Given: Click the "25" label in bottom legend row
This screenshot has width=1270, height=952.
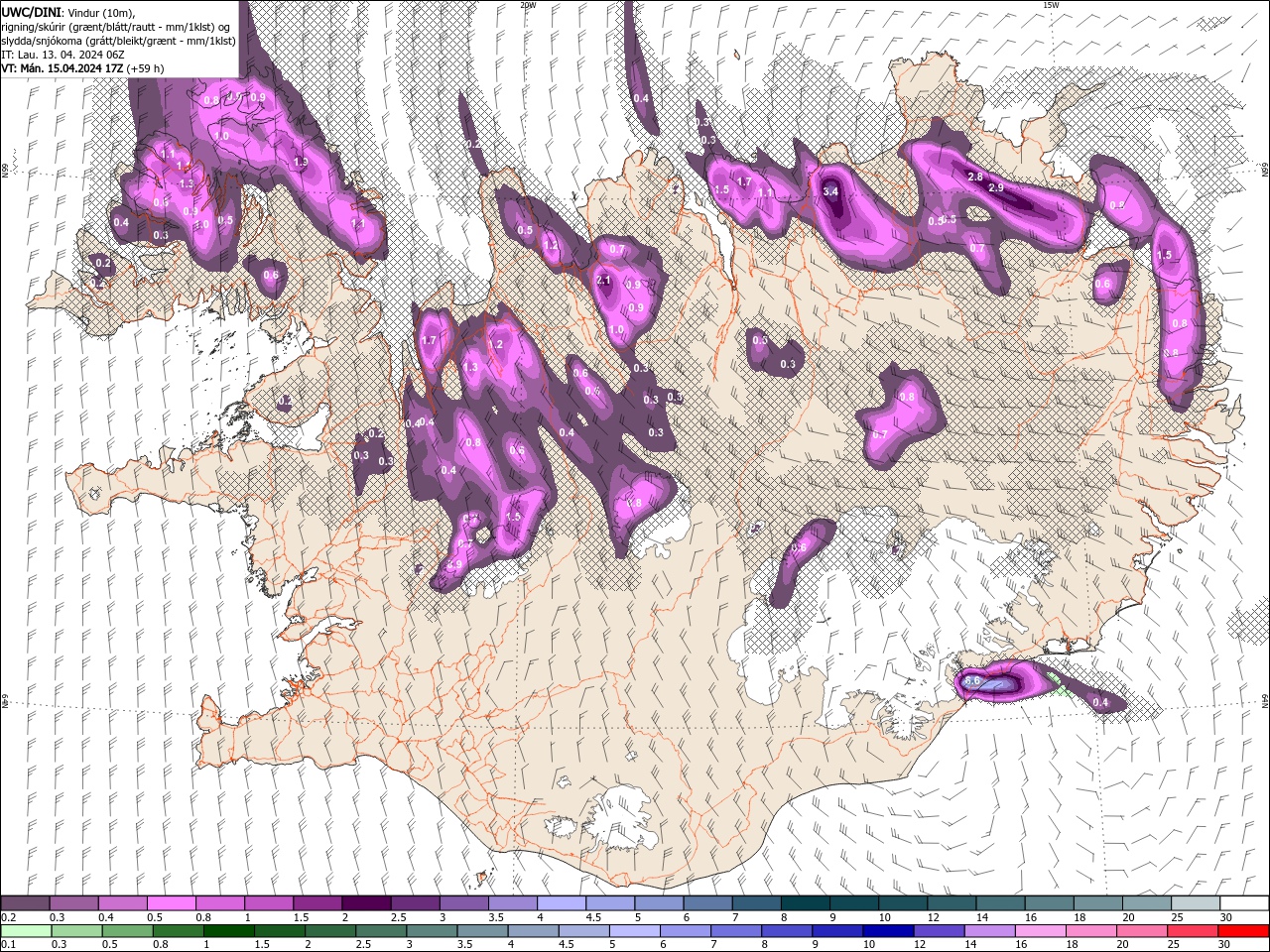Looking at the screenshot, I should (1172, 946).
